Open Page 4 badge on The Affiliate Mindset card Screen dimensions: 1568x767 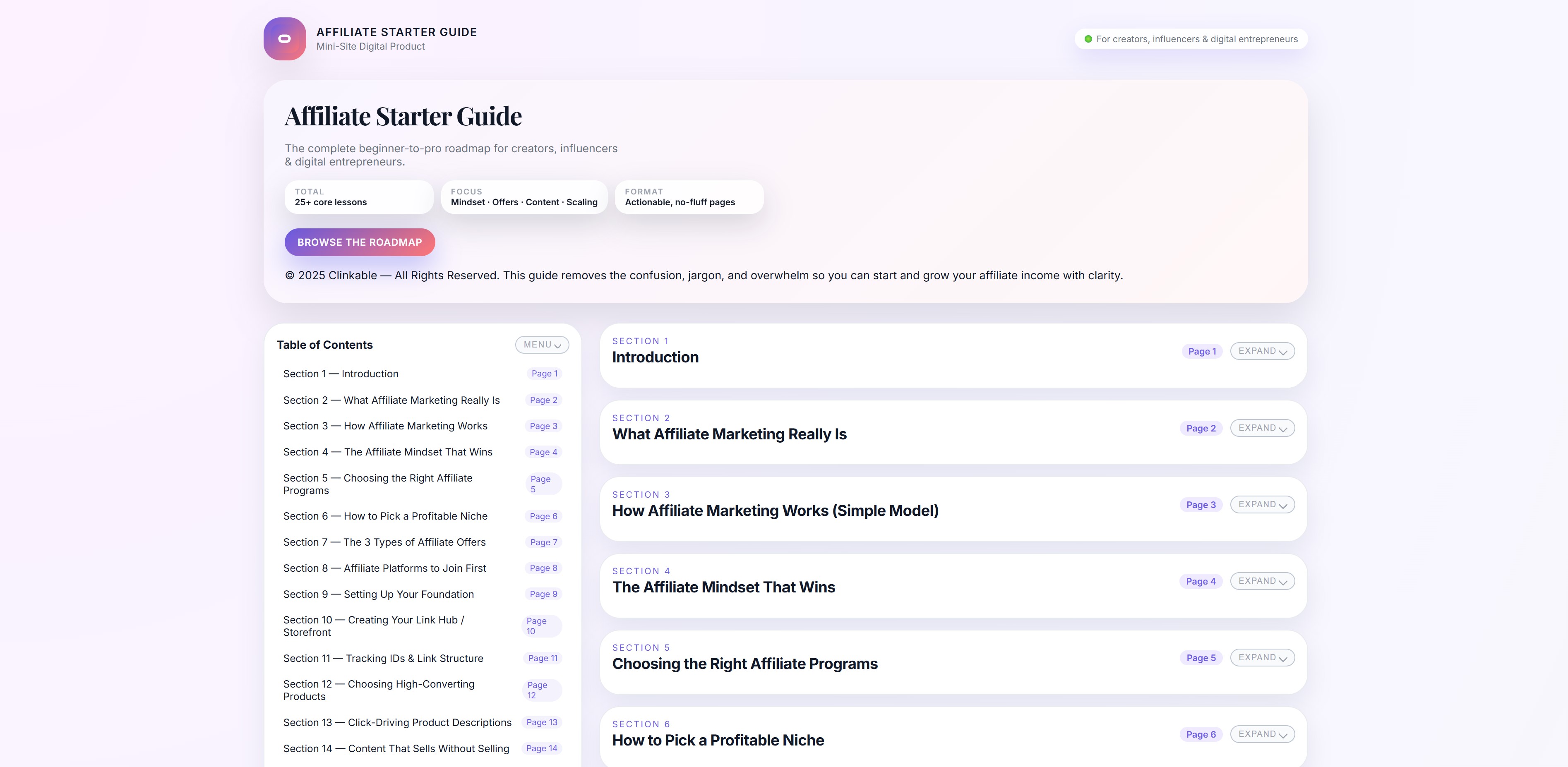[1201, 581]
